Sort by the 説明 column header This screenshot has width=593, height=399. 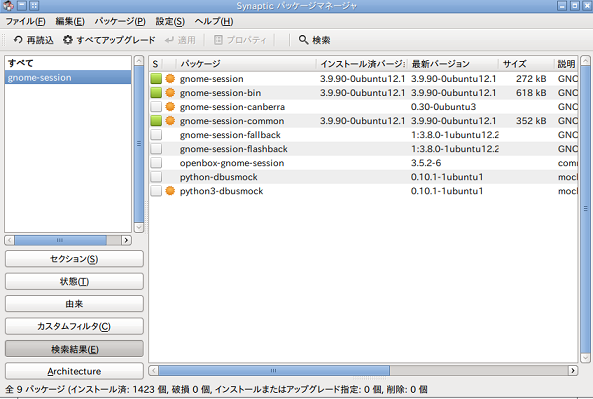click(566, 64)
